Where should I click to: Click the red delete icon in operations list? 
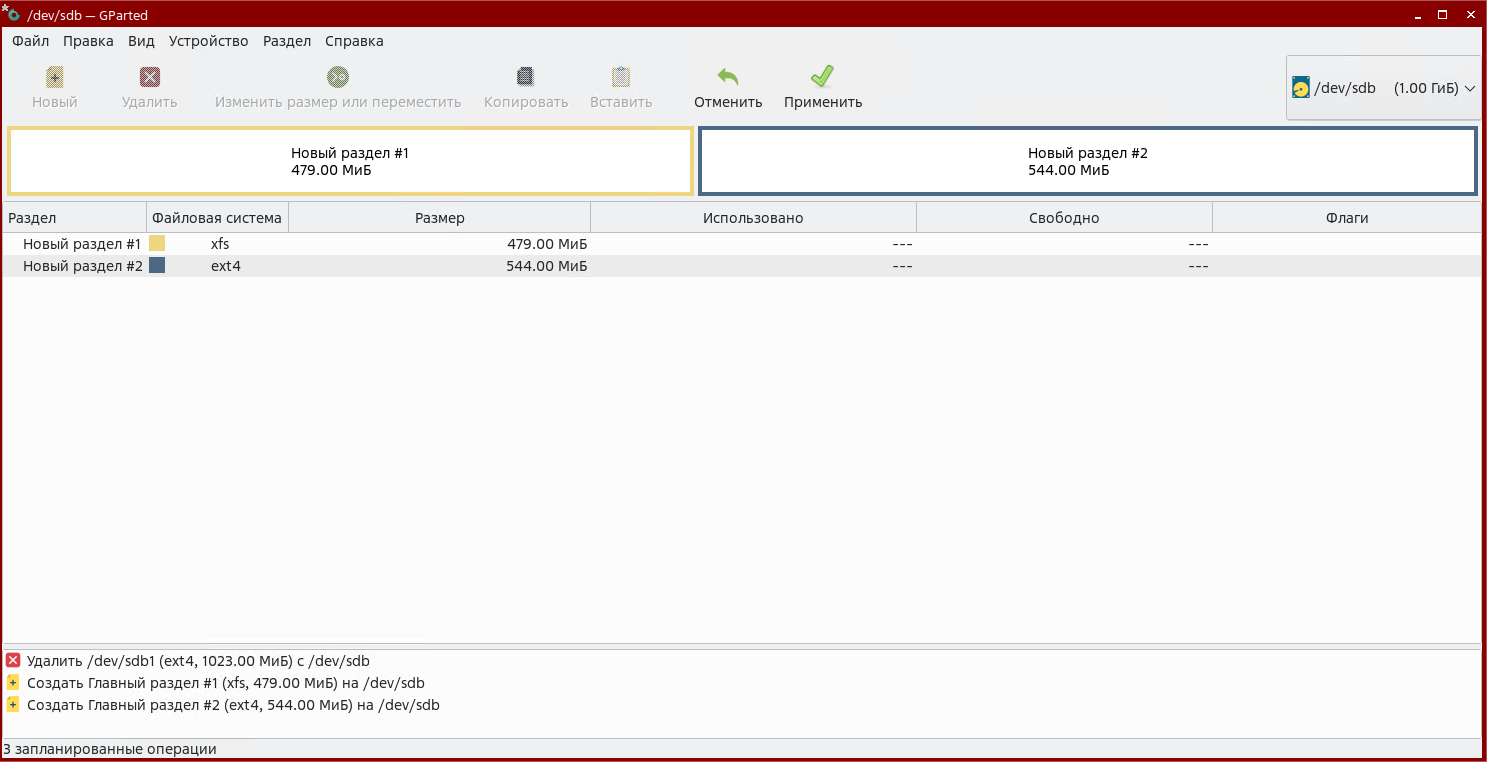[13, 660]
